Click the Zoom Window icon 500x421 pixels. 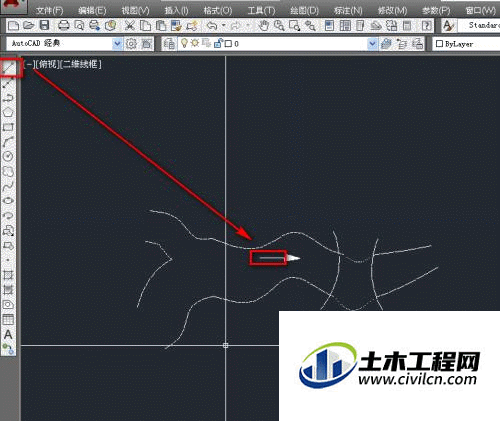pyautogui.click(x=295, y=25)
